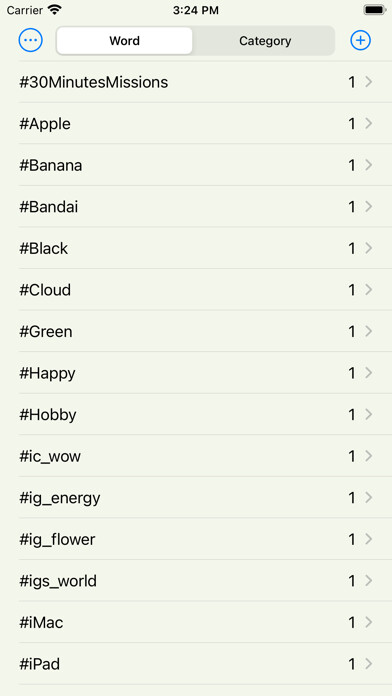Switch to the Word segment
The width and height of the screenshot is (392, 696).
click(x=124, y=41)
